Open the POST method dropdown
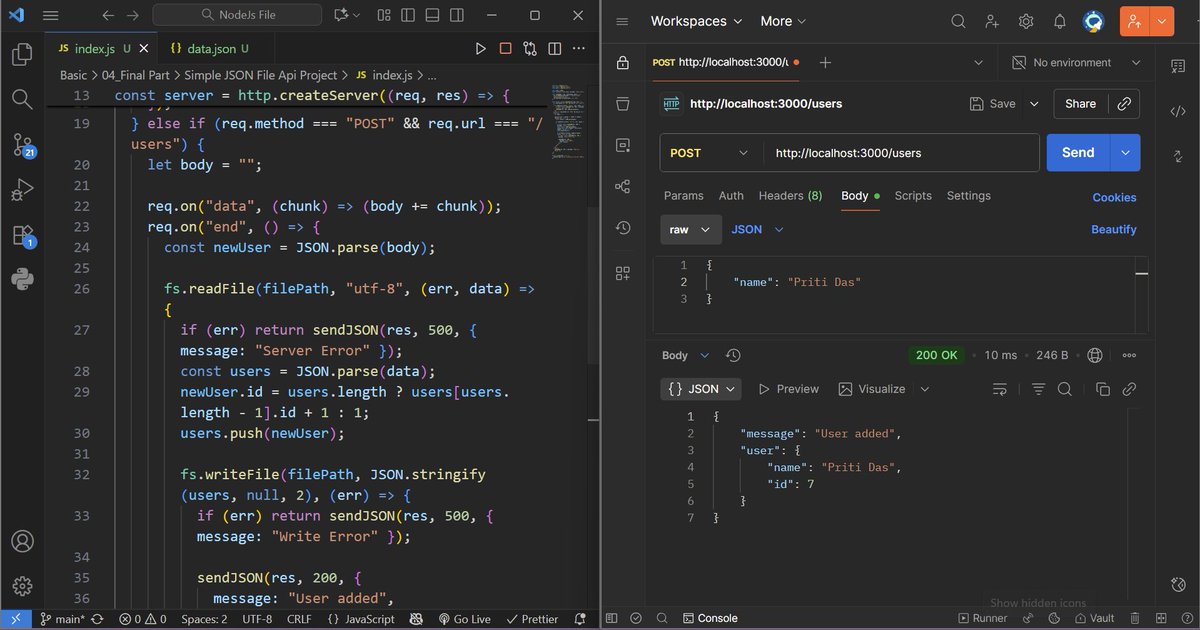1200x630 pixels. click(x=708, y=152)
